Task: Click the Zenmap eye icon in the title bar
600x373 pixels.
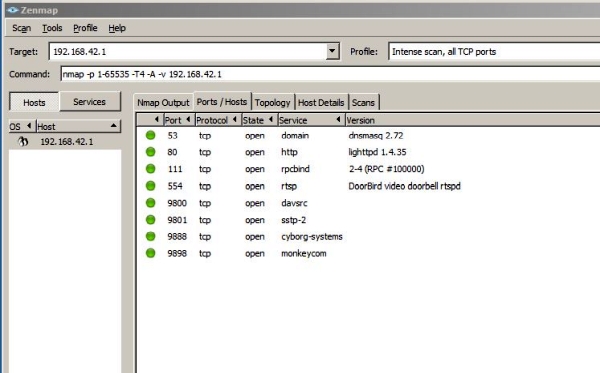Action: click(13, 10)
